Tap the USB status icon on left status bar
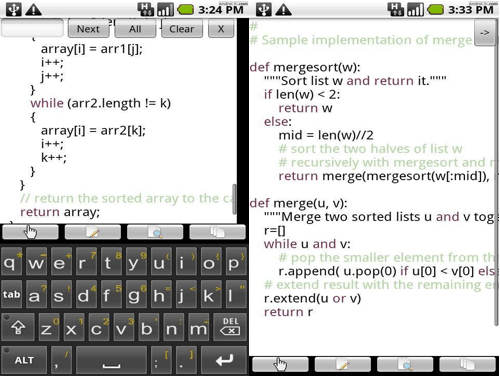 14,9
